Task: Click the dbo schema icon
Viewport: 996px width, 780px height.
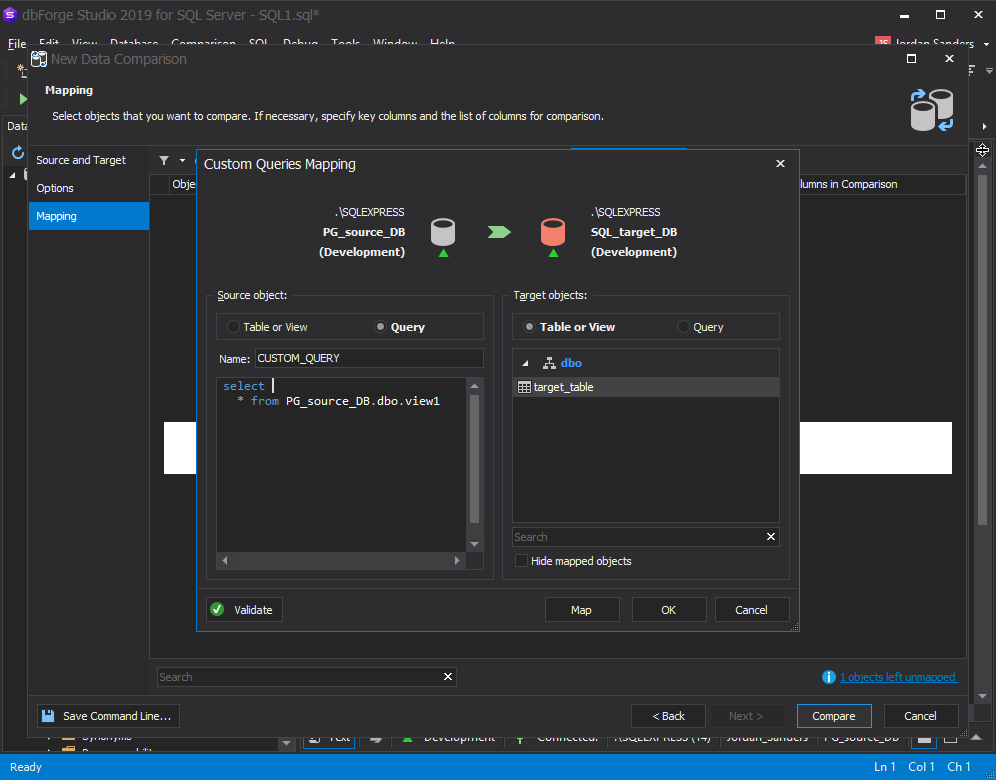Action: point(549,363)
